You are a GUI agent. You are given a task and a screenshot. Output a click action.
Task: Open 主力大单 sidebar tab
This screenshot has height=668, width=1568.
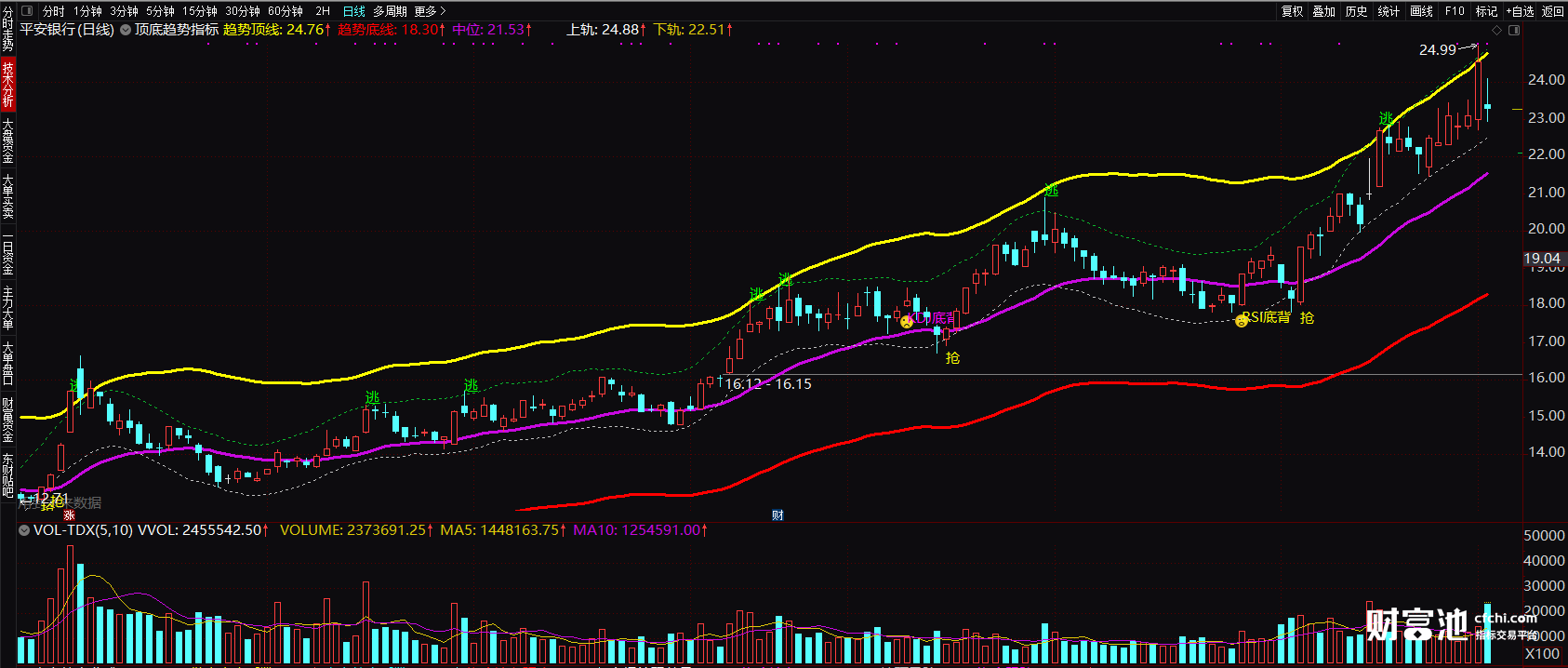tap(7, 308)
